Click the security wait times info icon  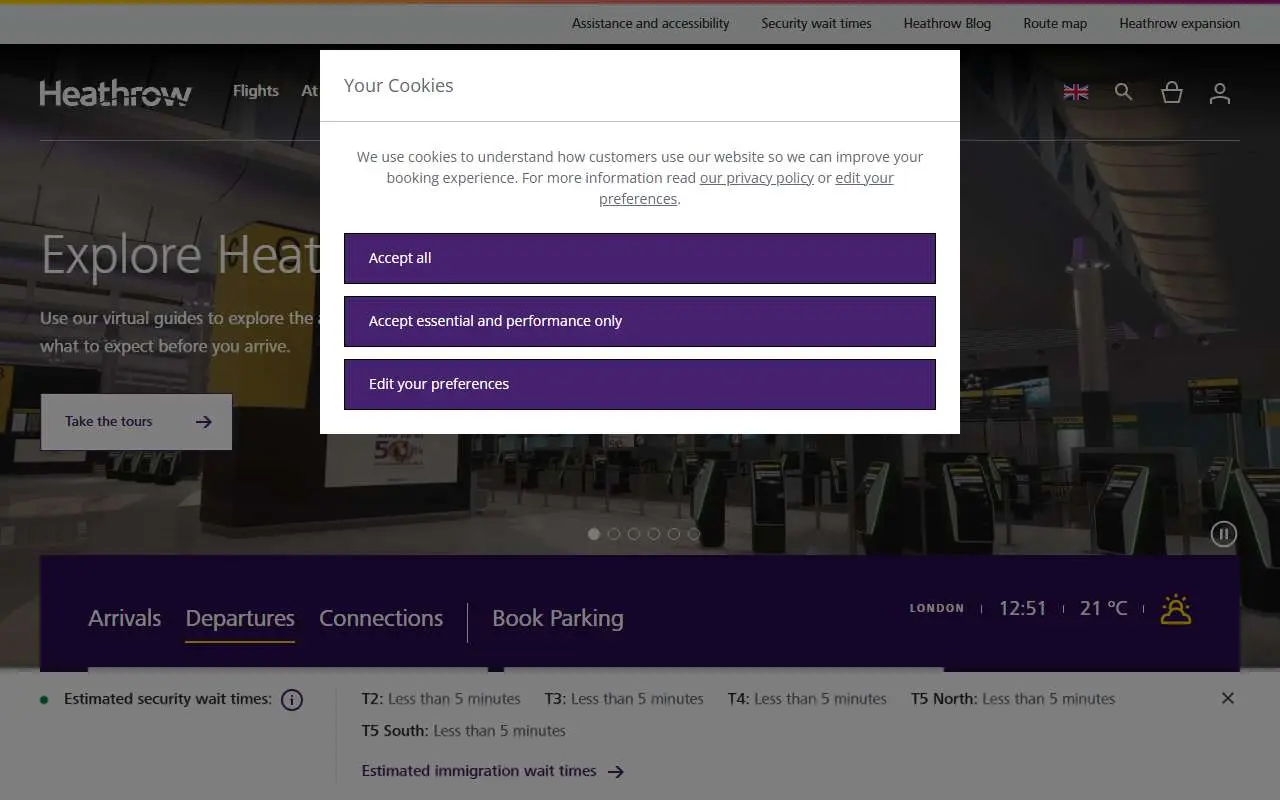(x=292, y=700)
